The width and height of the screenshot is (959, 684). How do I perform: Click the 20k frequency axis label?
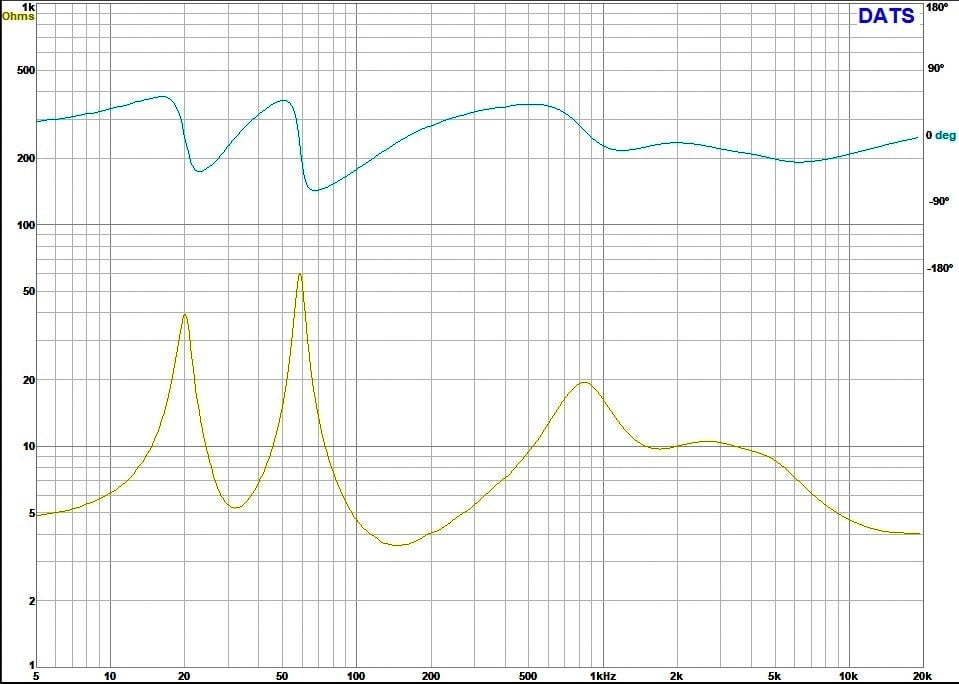pyautogui.click(x=921, y=676)
